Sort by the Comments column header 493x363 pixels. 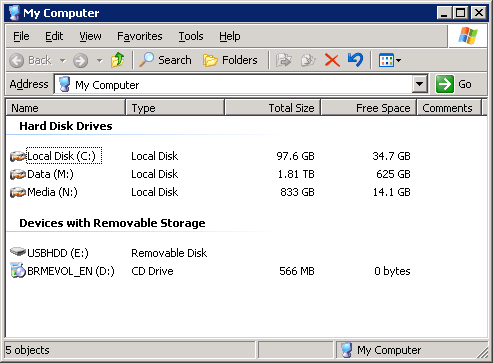pos(449,108)
